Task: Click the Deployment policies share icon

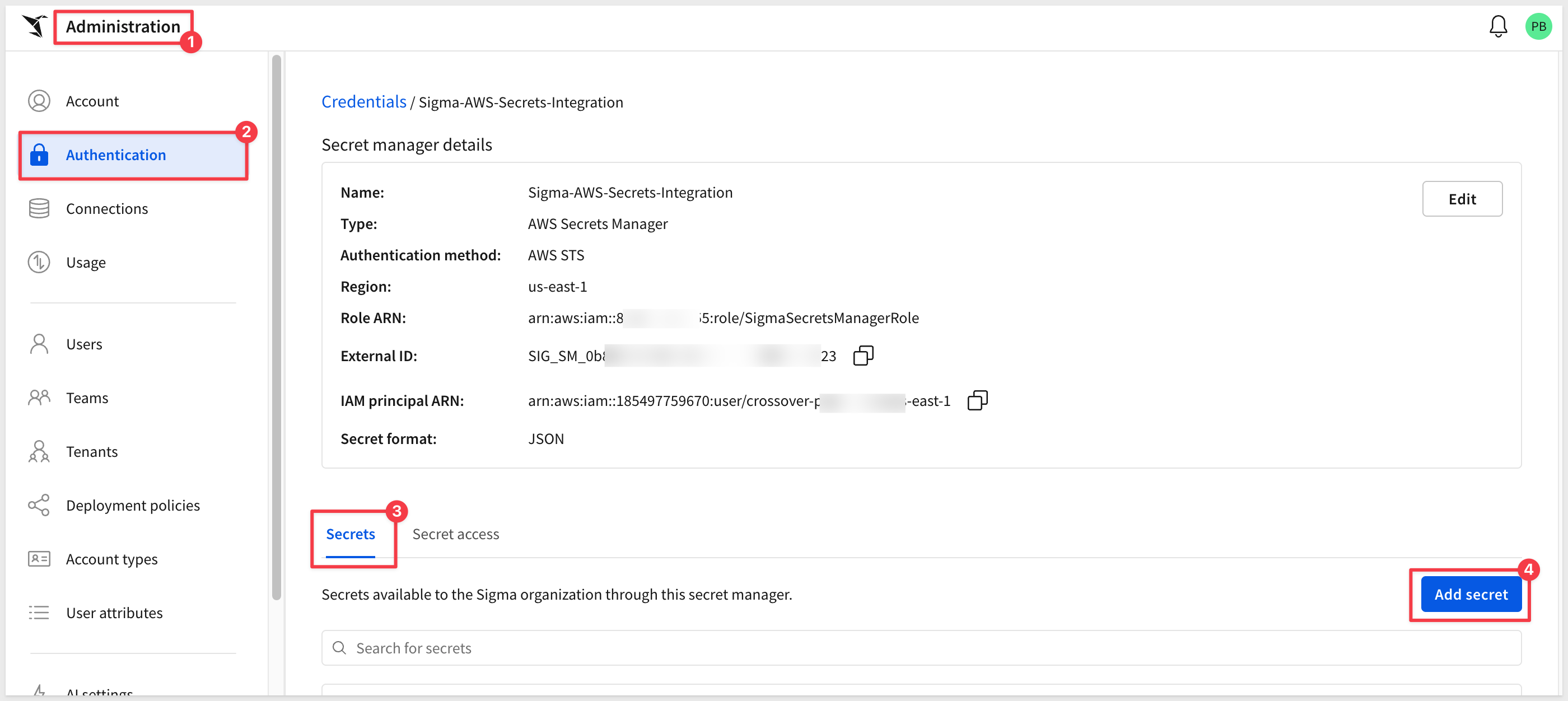Action: 39,505
